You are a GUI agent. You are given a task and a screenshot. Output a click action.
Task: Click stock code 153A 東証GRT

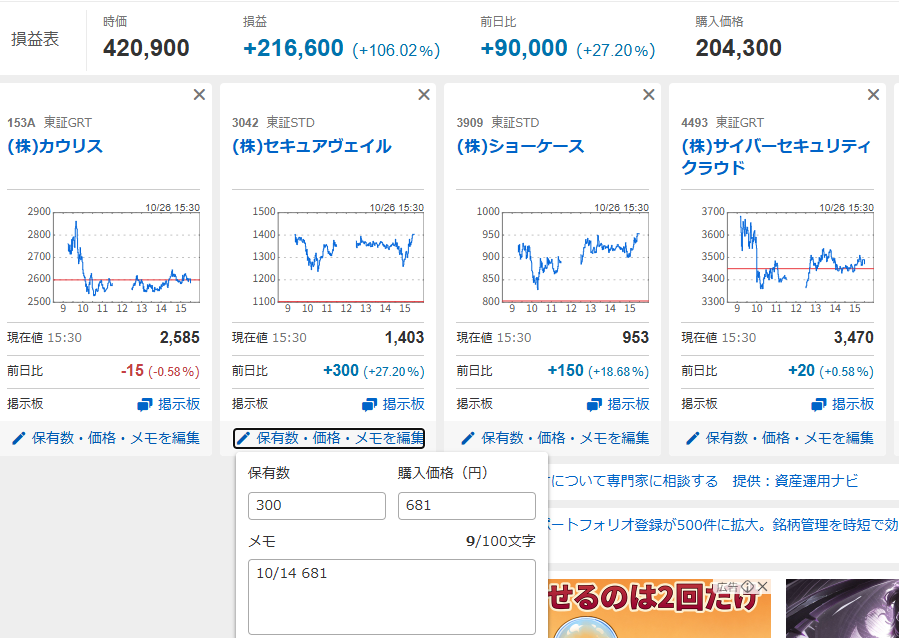(49, 123)
